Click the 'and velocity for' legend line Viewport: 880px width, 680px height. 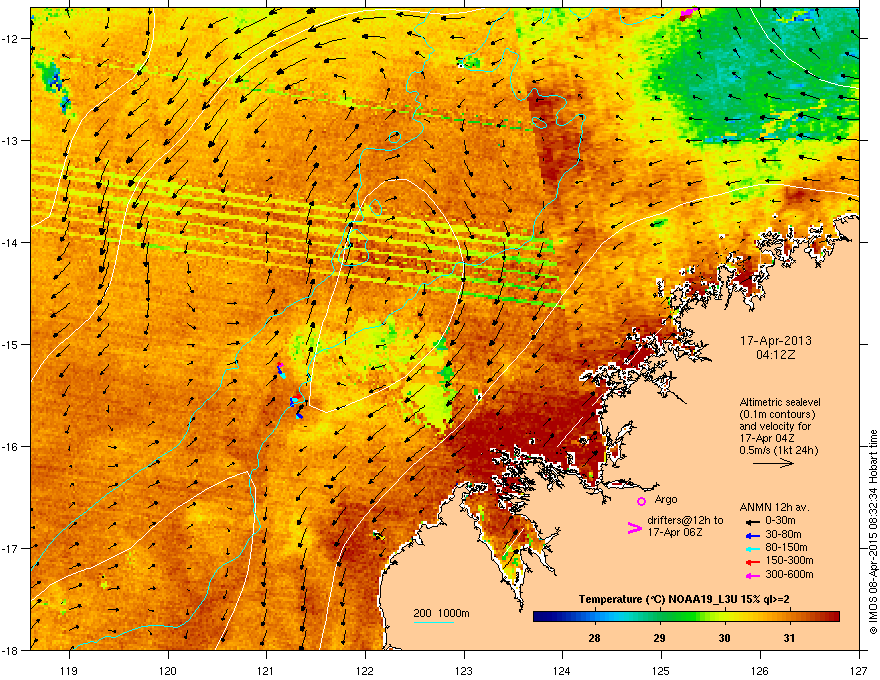pyautogui.click(x=775, y=426)
